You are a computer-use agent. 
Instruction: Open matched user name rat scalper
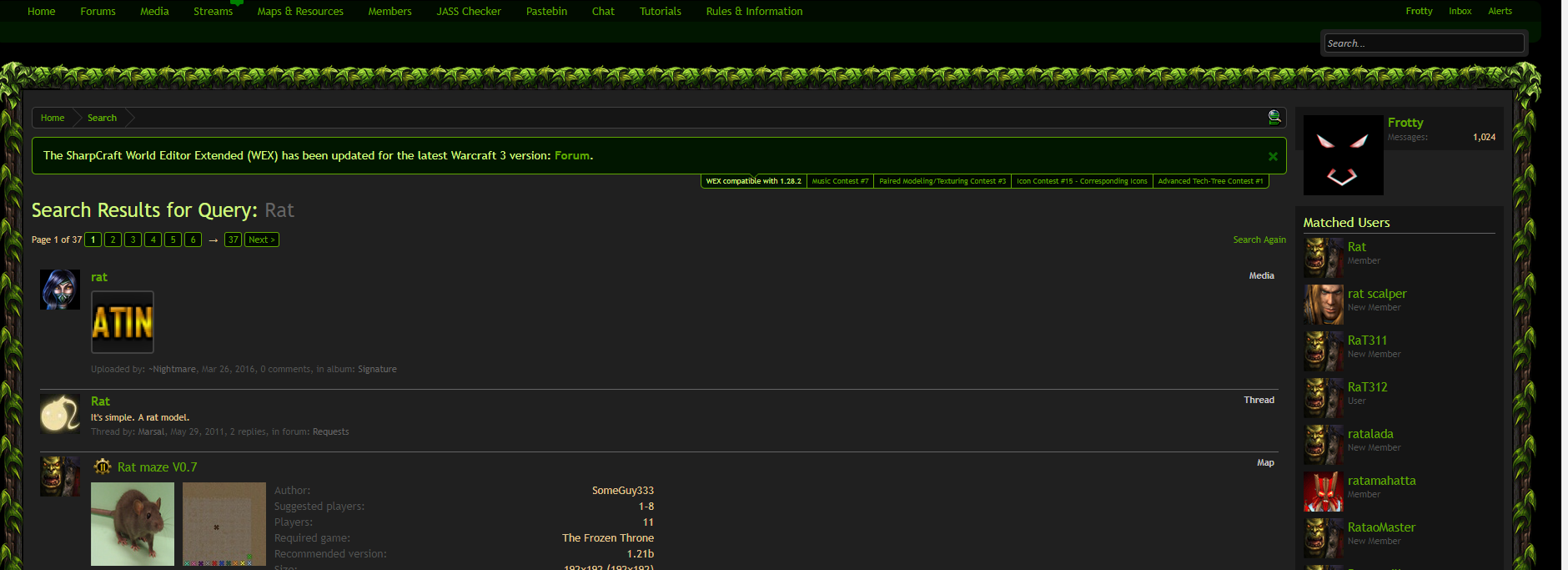1377,294
